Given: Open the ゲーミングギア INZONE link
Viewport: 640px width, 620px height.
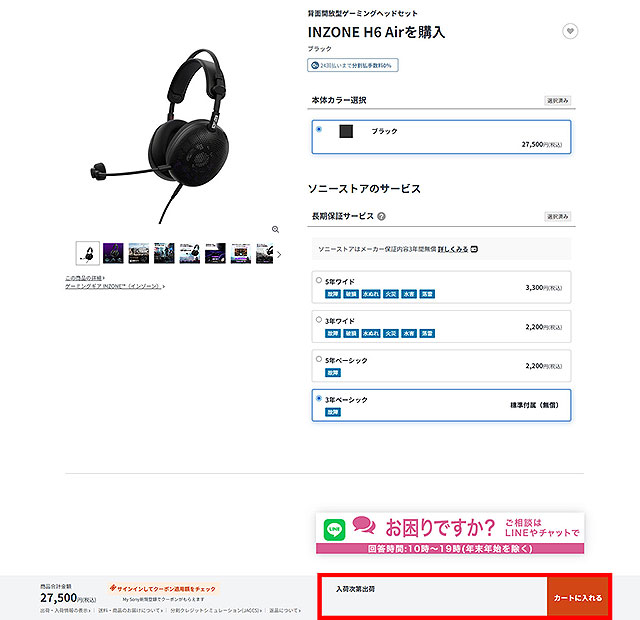Looking at the screenshot, I should click(115, 286).
